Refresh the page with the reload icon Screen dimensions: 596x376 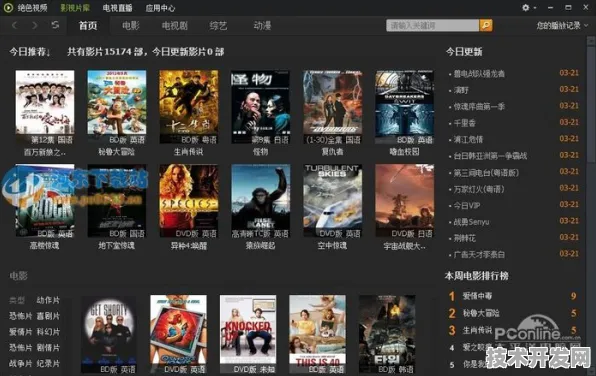pos(55,25)
